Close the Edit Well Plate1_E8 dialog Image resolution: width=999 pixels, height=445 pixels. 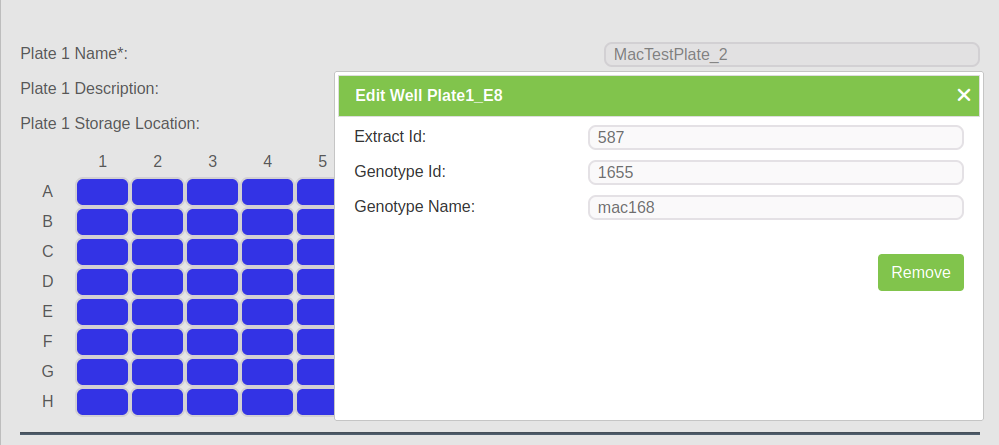(x=964, y=95)
